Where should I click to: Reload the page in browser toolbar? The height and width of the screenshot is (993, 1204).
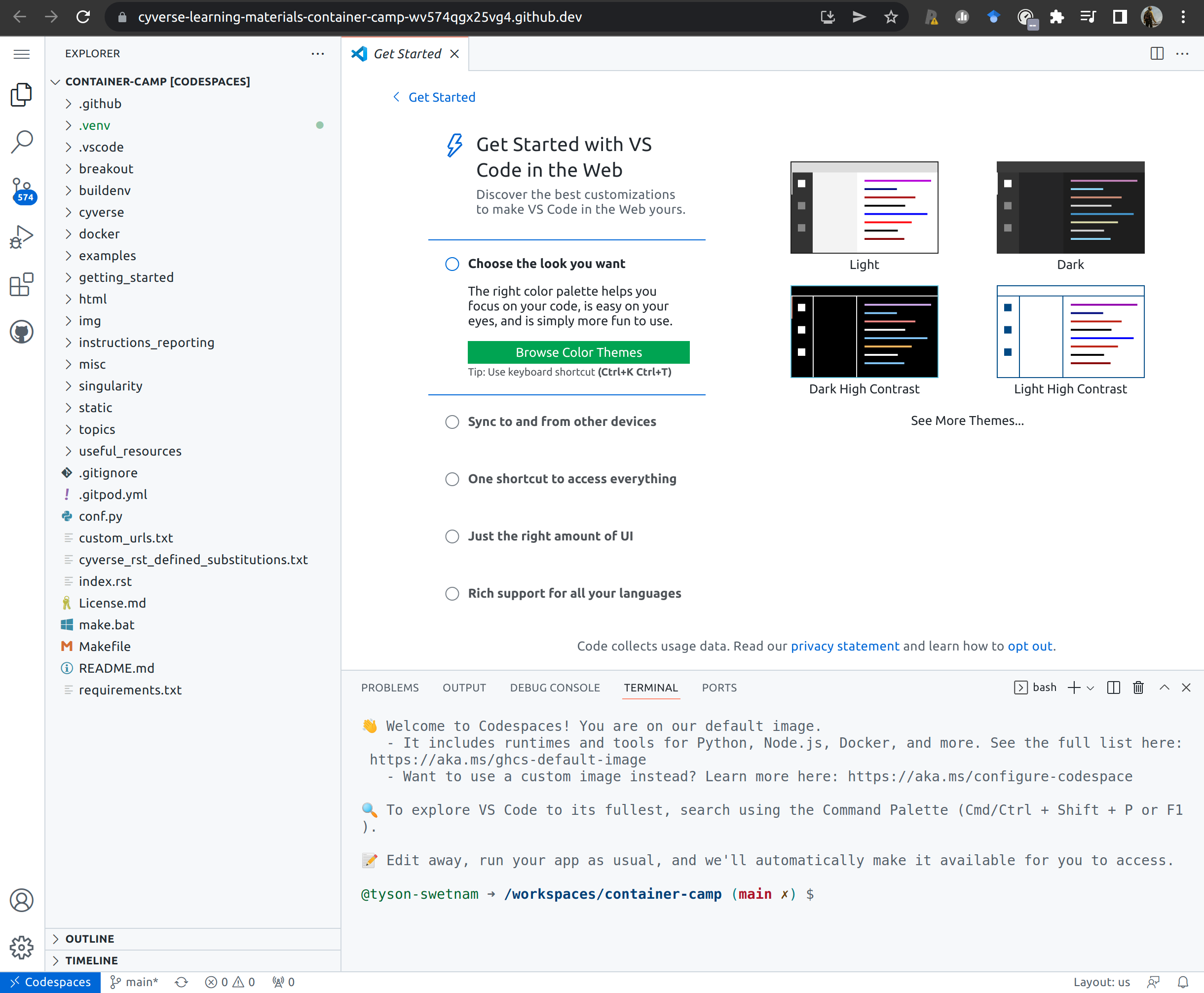click(x=83, y=17)
